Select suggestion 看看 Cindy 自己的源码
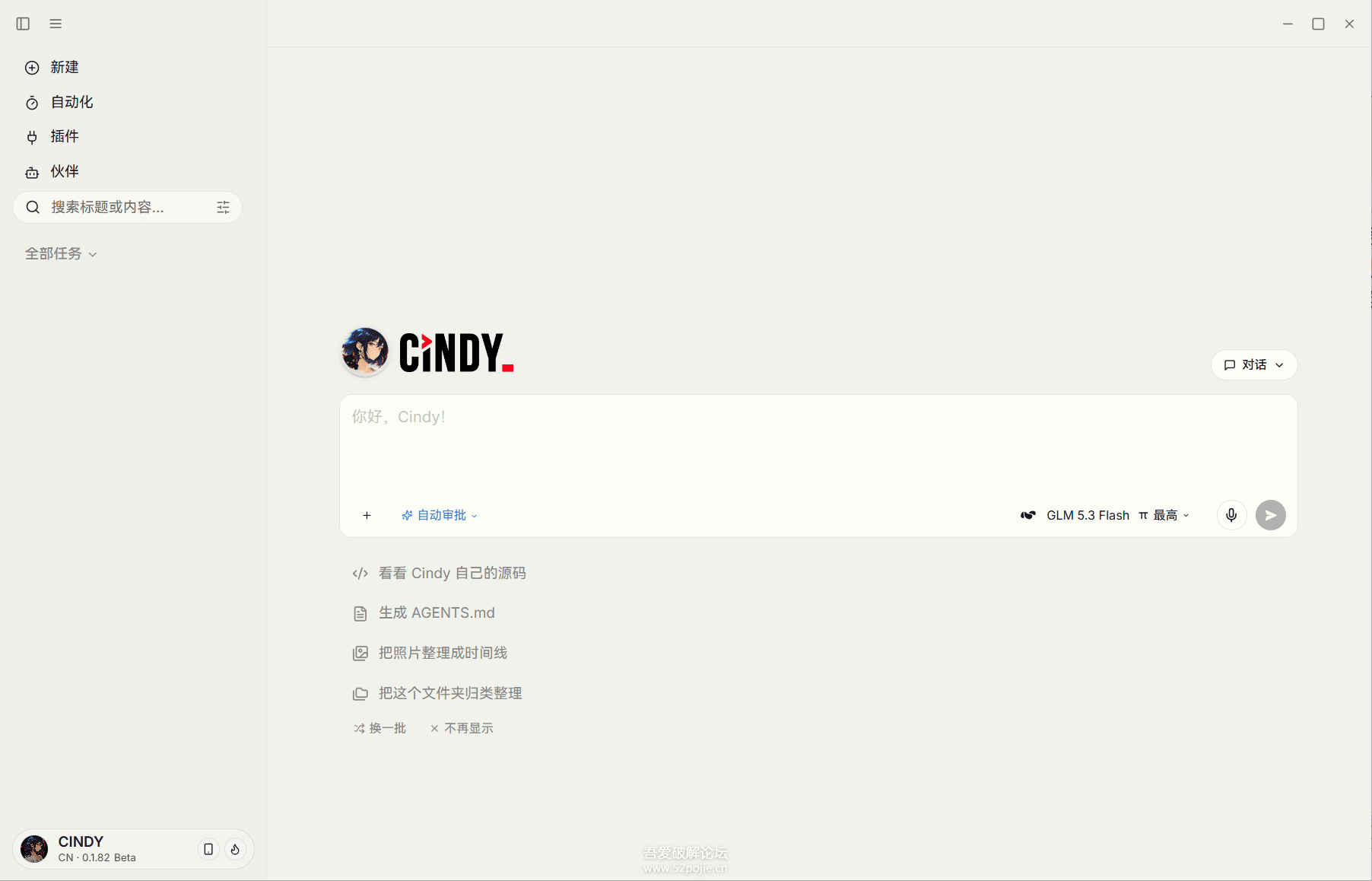Viewport: 1372px width, 881px height. [x=439, y=573]
